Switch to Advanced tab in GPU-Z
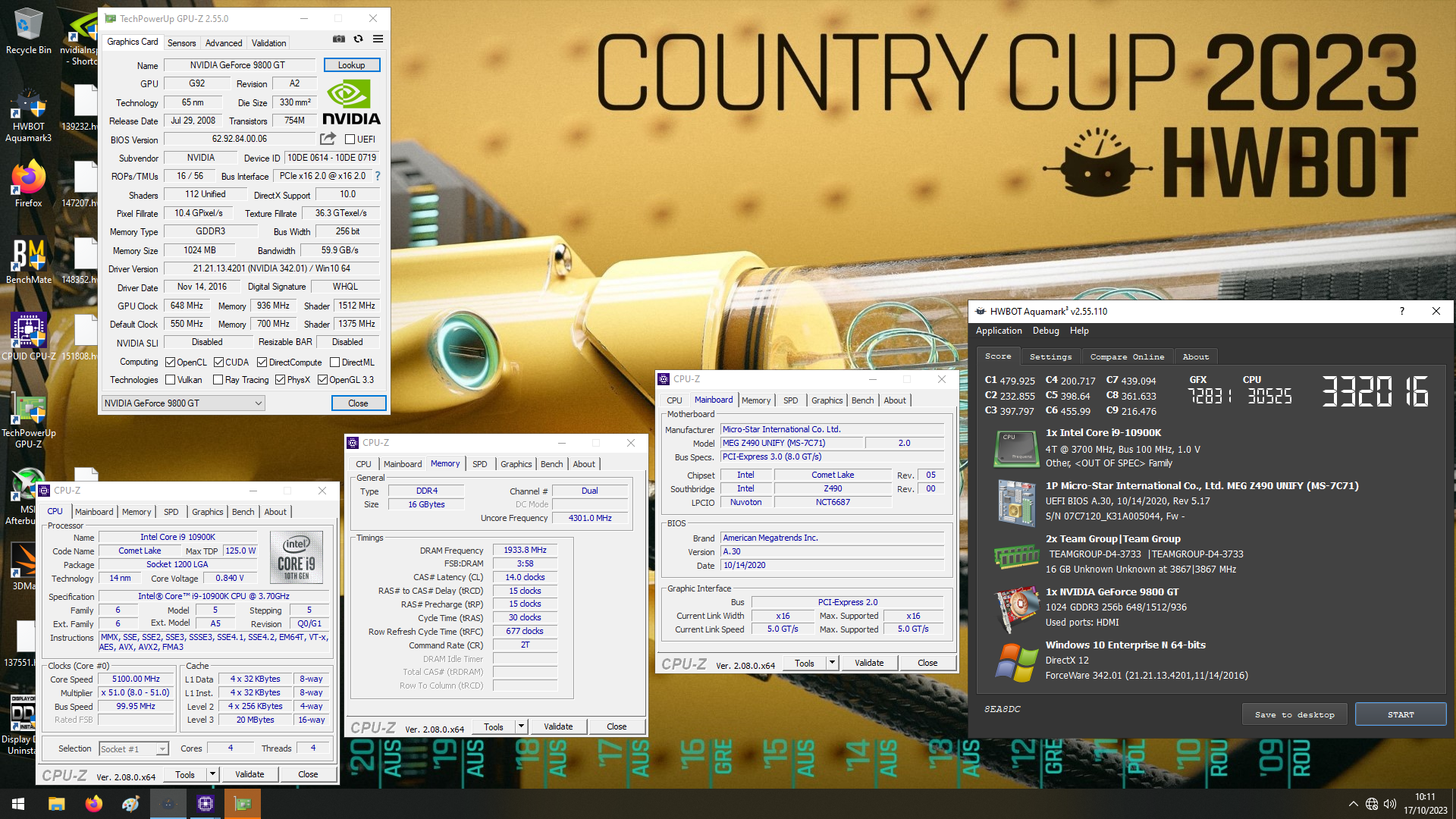 point(224,43)
